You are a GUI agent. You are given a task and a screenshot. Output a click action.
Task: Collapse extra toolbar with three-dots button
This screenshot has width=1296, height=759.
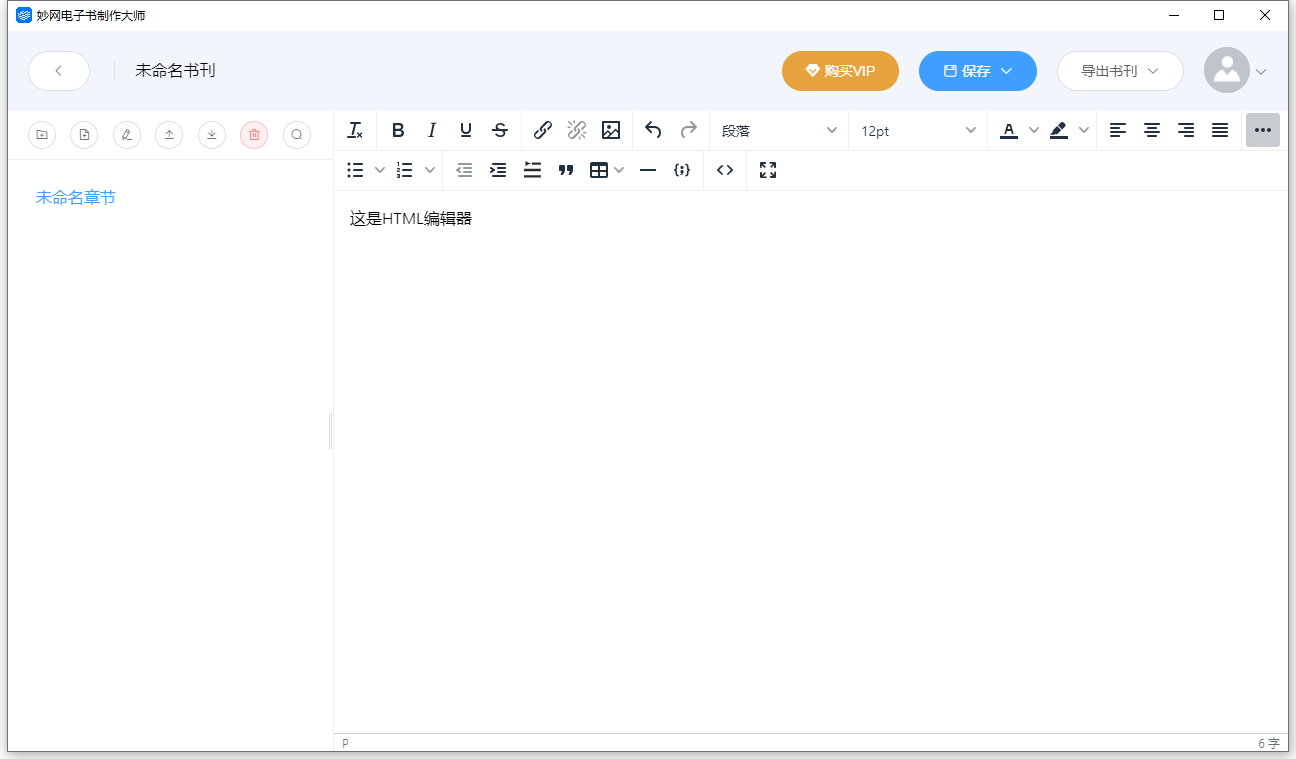pyautogui.click(x=1263, y=130)
